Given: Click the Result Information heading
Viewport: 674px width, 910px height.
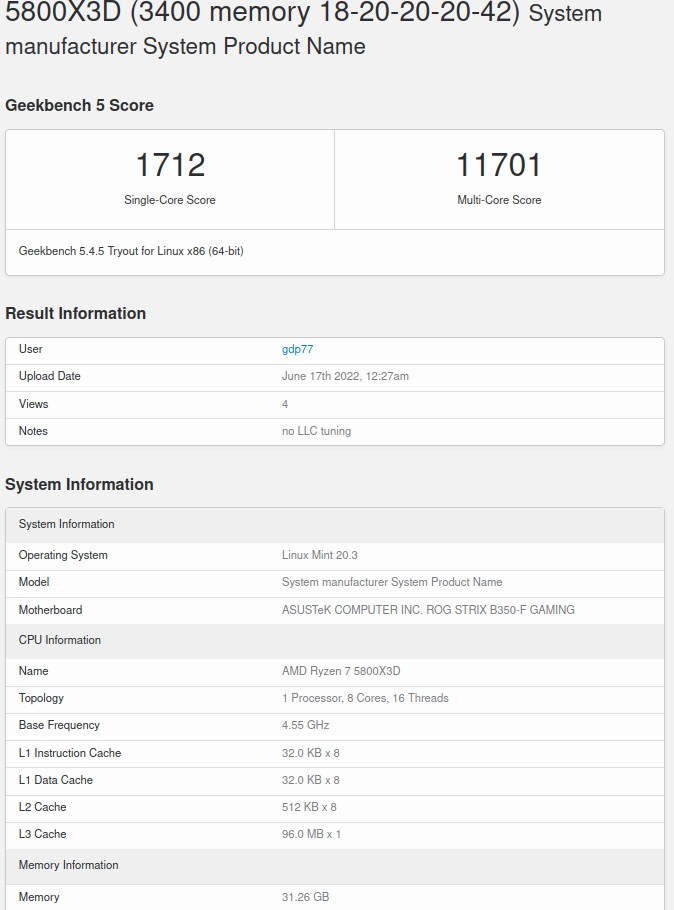Looking at the screenshot, I should click(75, 313).
